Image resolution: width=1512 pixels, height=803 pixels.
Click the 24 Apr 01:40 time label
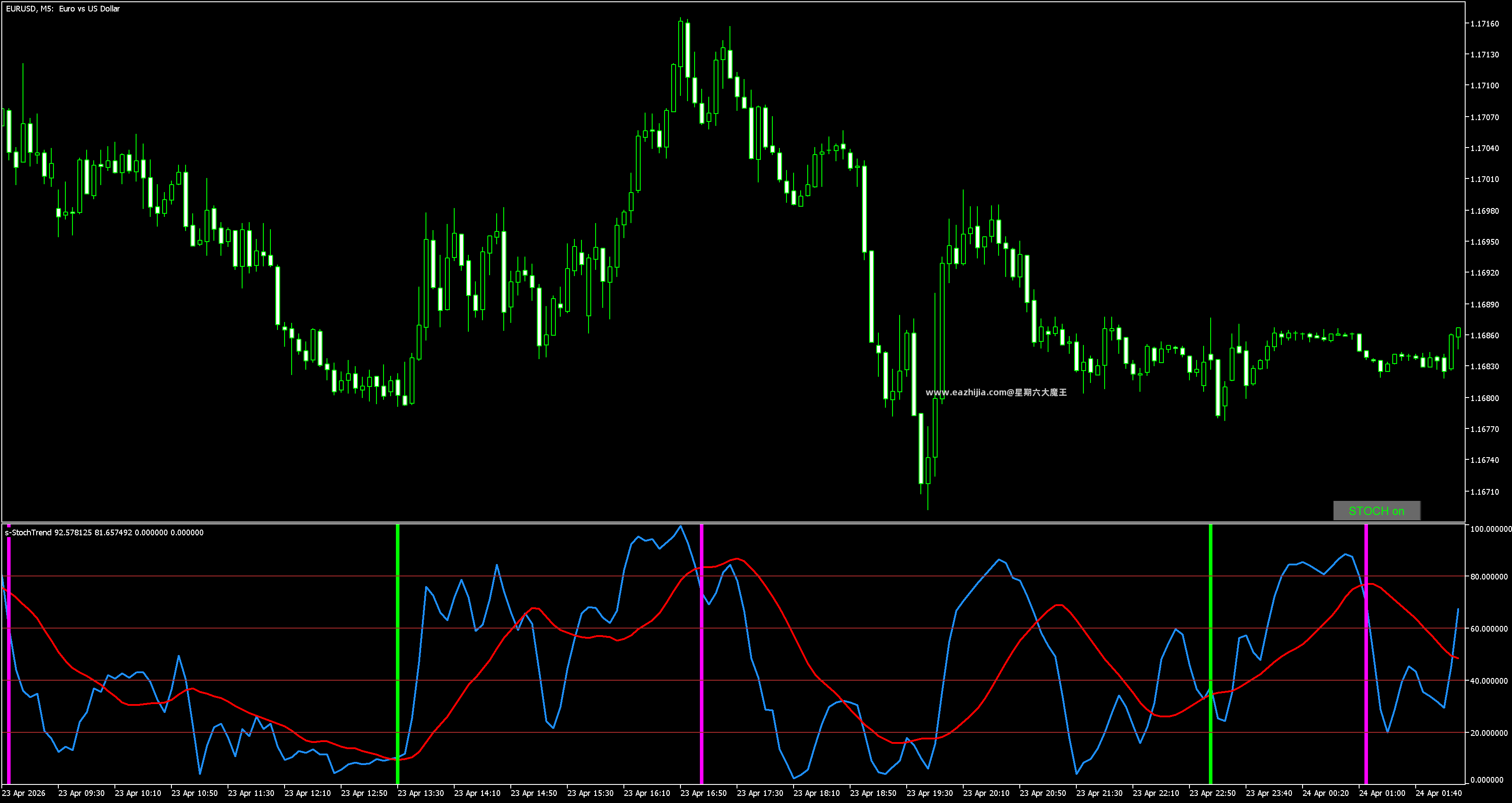point(1439,794)
